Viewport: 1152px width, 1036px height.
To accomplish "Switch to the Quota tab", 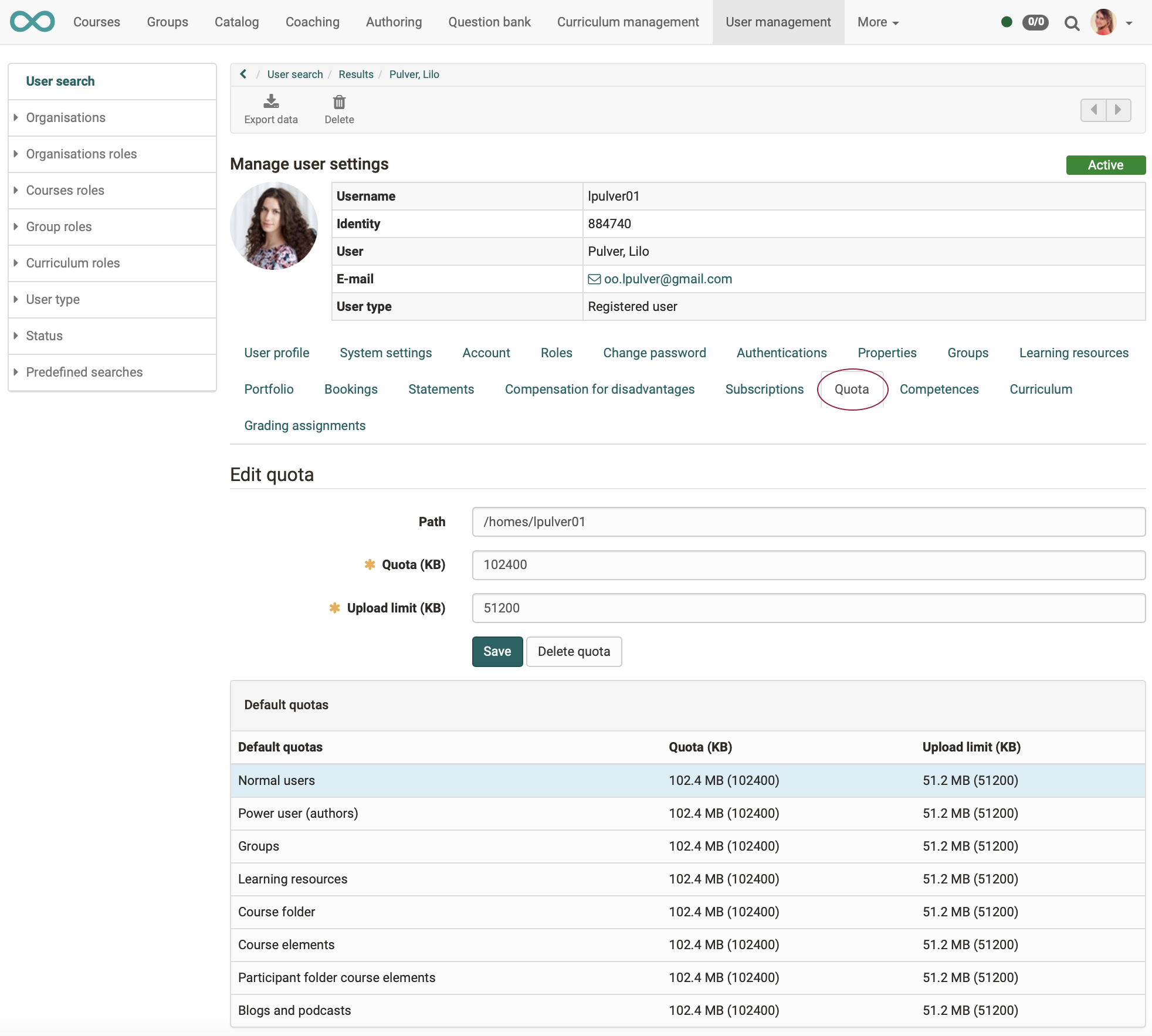I will pos(851,389).
